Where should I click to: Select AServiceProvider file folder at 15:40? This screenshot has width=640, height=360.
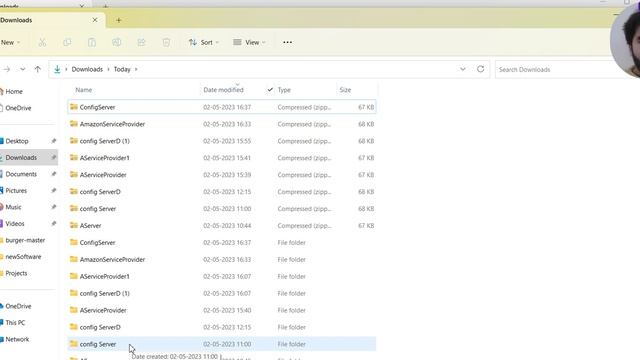coord(222,310)
